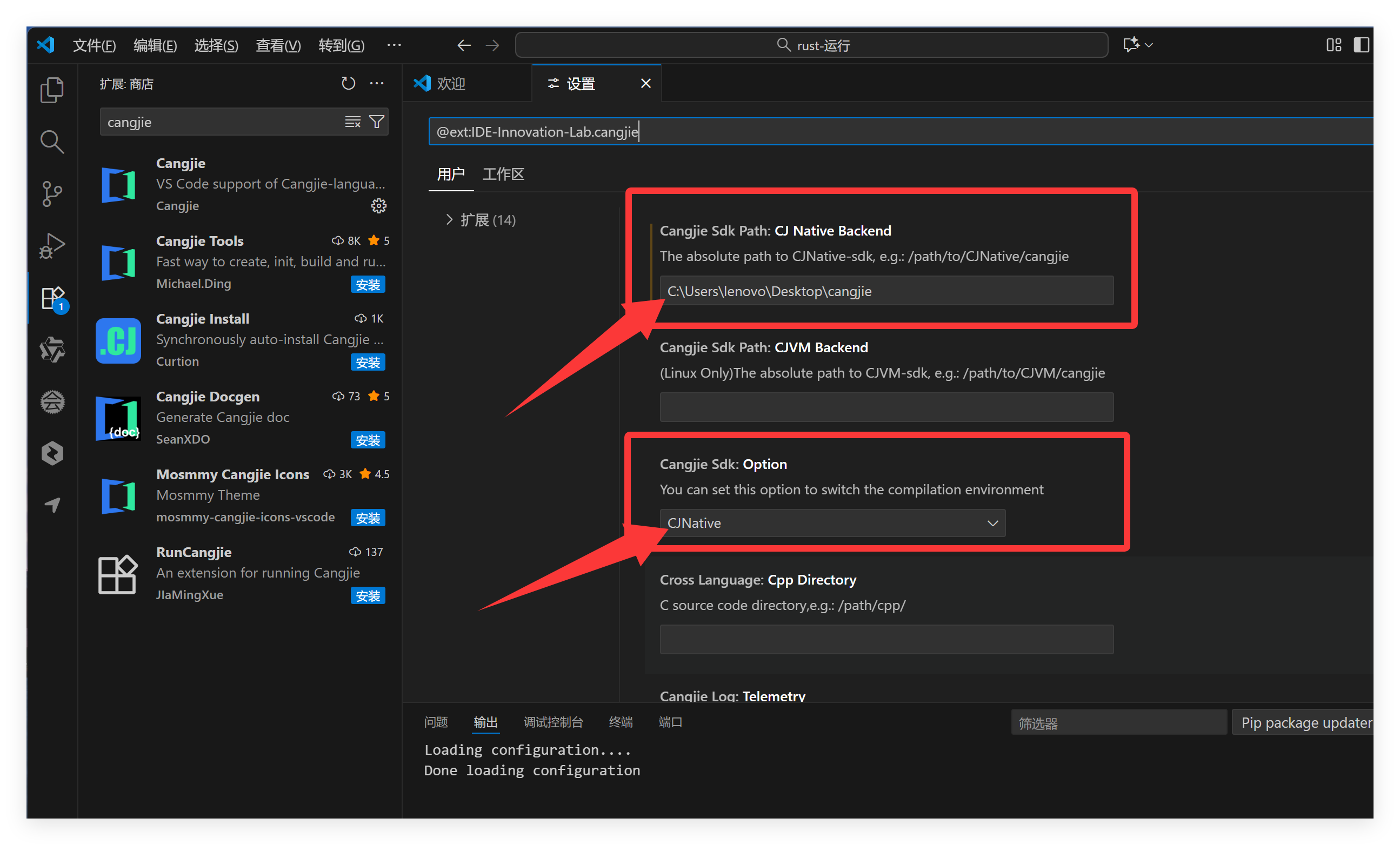Click the Extensions activity bar icon
The height and width of the screenshot is (845, 1400).
pyautogui.click(x=53, y=298)
